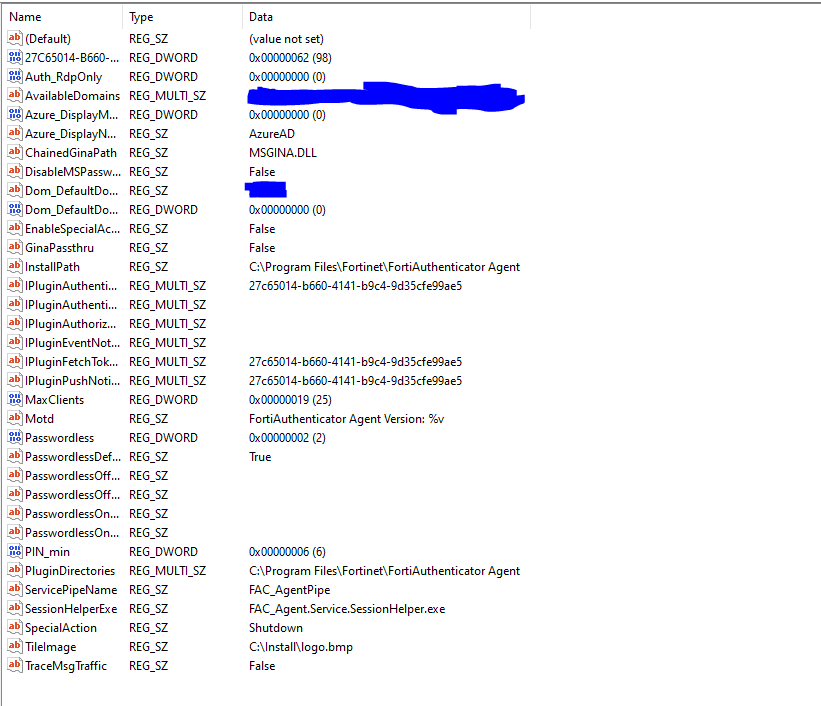Select the "MaxClients" value name

pyautogui.click(x=54, y=400)
